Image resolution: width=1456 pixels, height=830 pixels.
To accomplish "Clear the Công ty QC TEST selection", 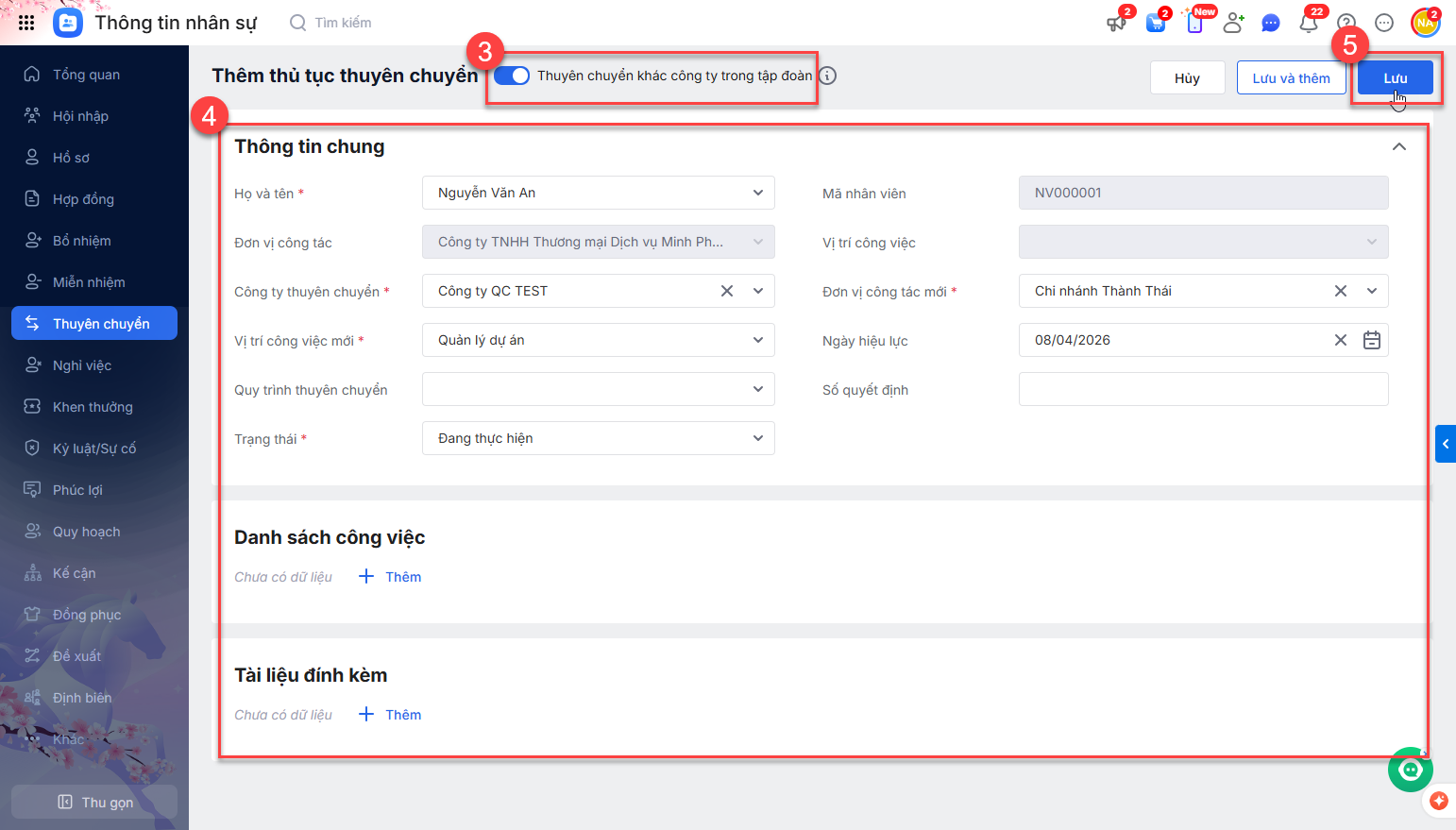I will point(727,291).
